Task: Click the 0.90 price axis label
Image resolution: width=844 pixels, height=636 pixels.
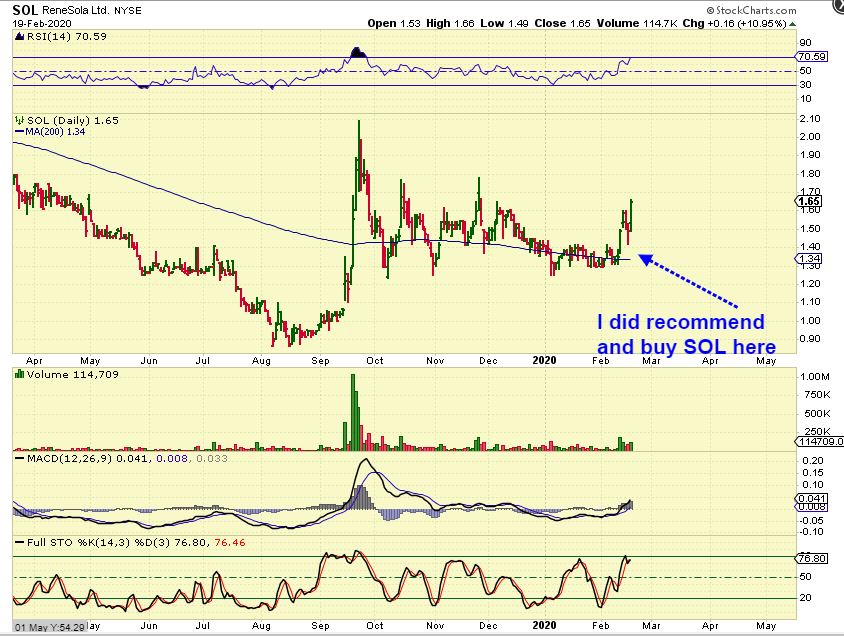Action: point(811,339)
